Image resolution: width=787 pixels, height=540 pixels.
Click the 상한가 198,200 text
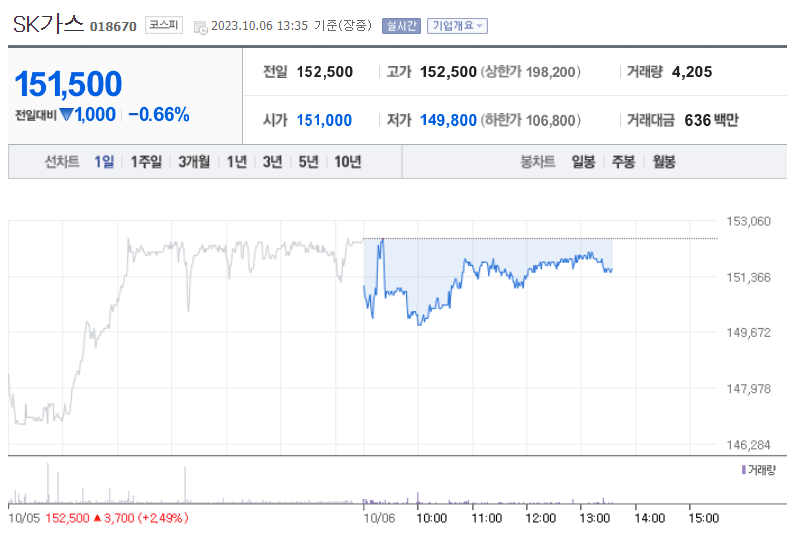point(531,72)
